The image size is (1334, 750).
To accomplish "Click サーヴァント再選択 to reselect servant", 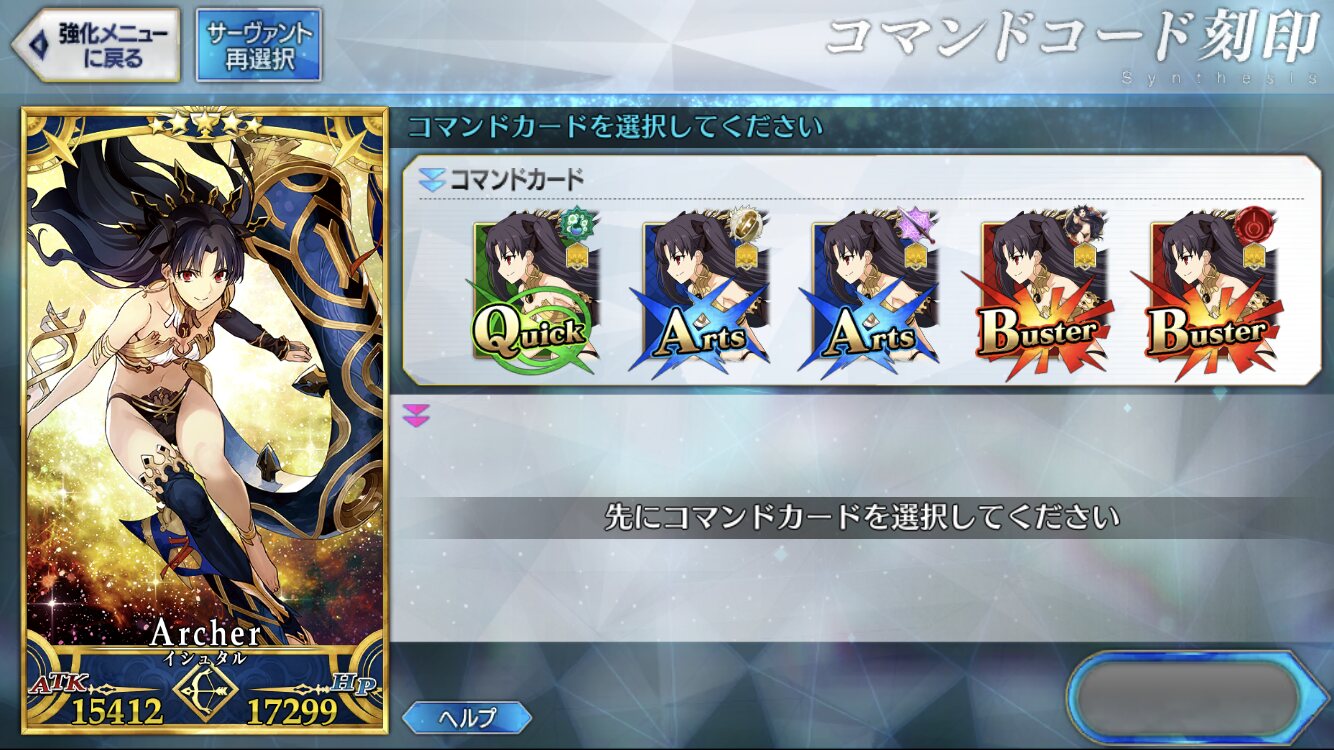I will click(259, 45).
